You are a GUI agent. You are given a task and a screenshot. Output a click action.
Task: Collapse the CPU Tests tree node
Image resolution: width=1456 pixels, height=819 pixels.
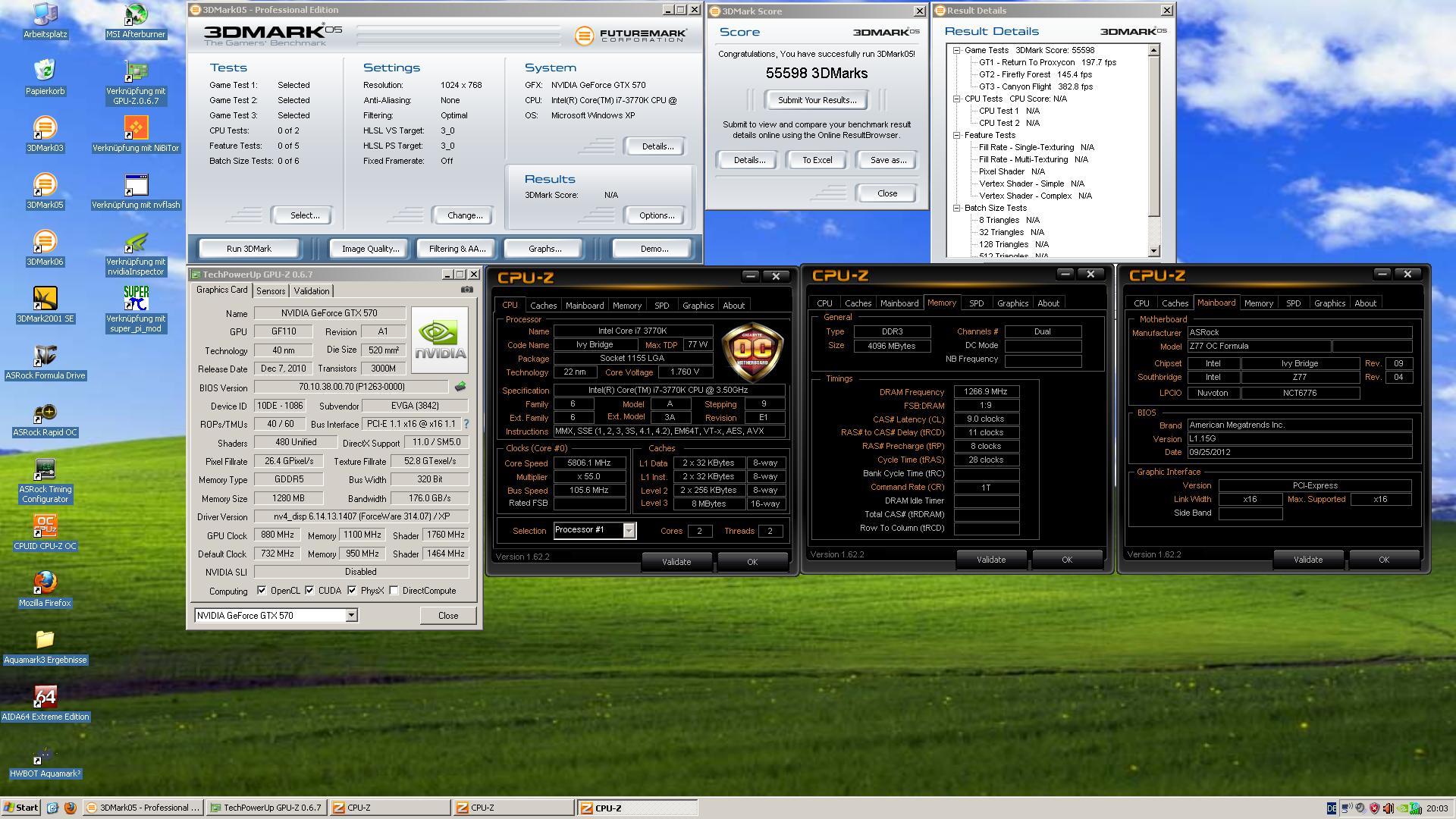point(957,99)
